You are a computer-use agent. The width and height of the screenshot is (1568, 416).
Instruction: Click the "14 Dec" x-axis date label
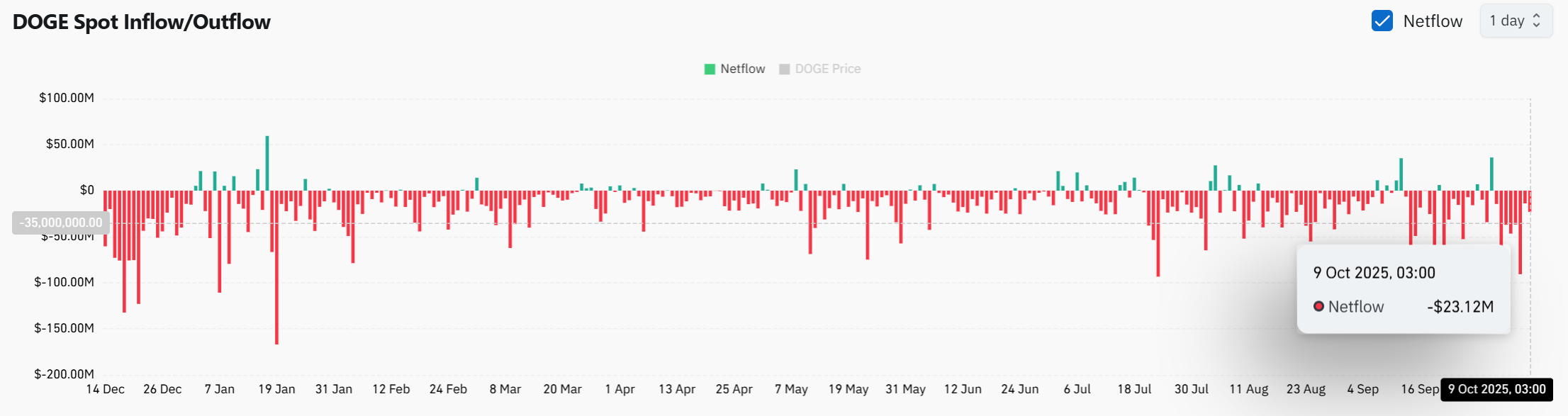pos(105,389)
